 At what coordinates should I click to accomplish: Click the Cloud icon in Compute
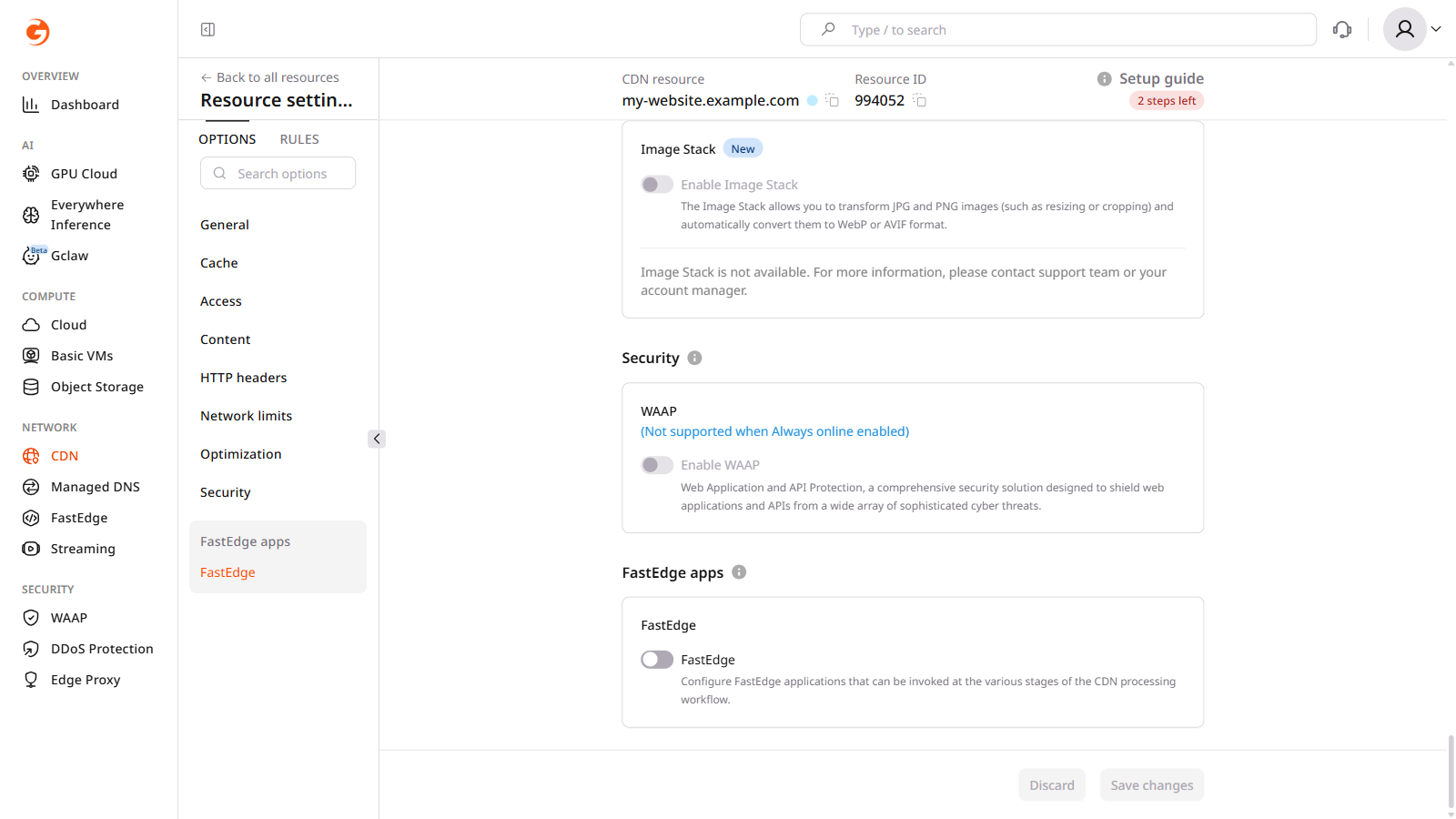[31, 325]
